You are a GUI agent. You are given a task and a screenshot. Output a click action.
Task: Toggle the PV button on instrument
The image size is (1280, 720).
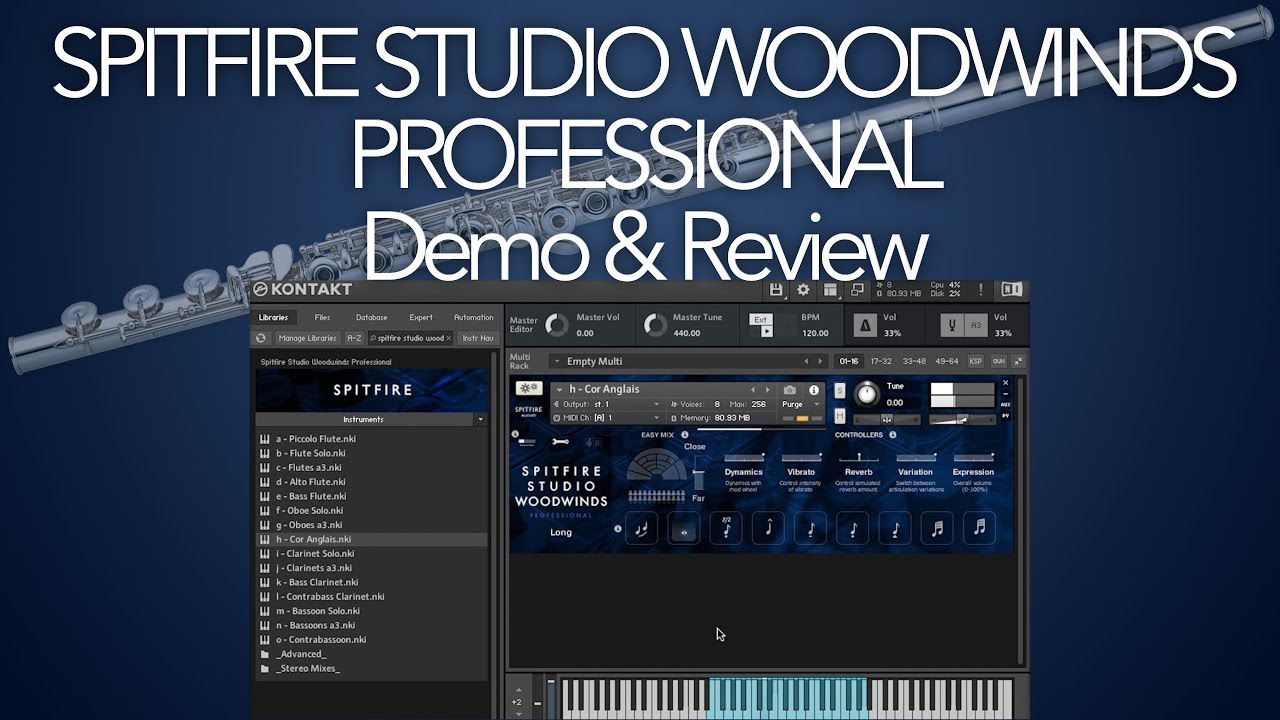[x=1006, y=414]
